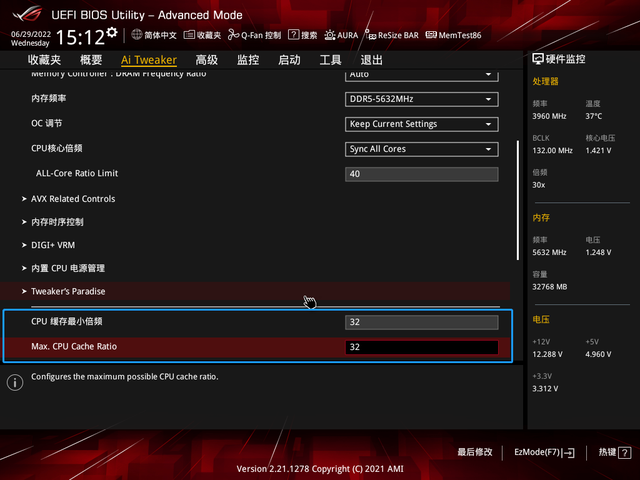Click the 12.288 V reading
The image size is (640, 480).
pos(547,354)
